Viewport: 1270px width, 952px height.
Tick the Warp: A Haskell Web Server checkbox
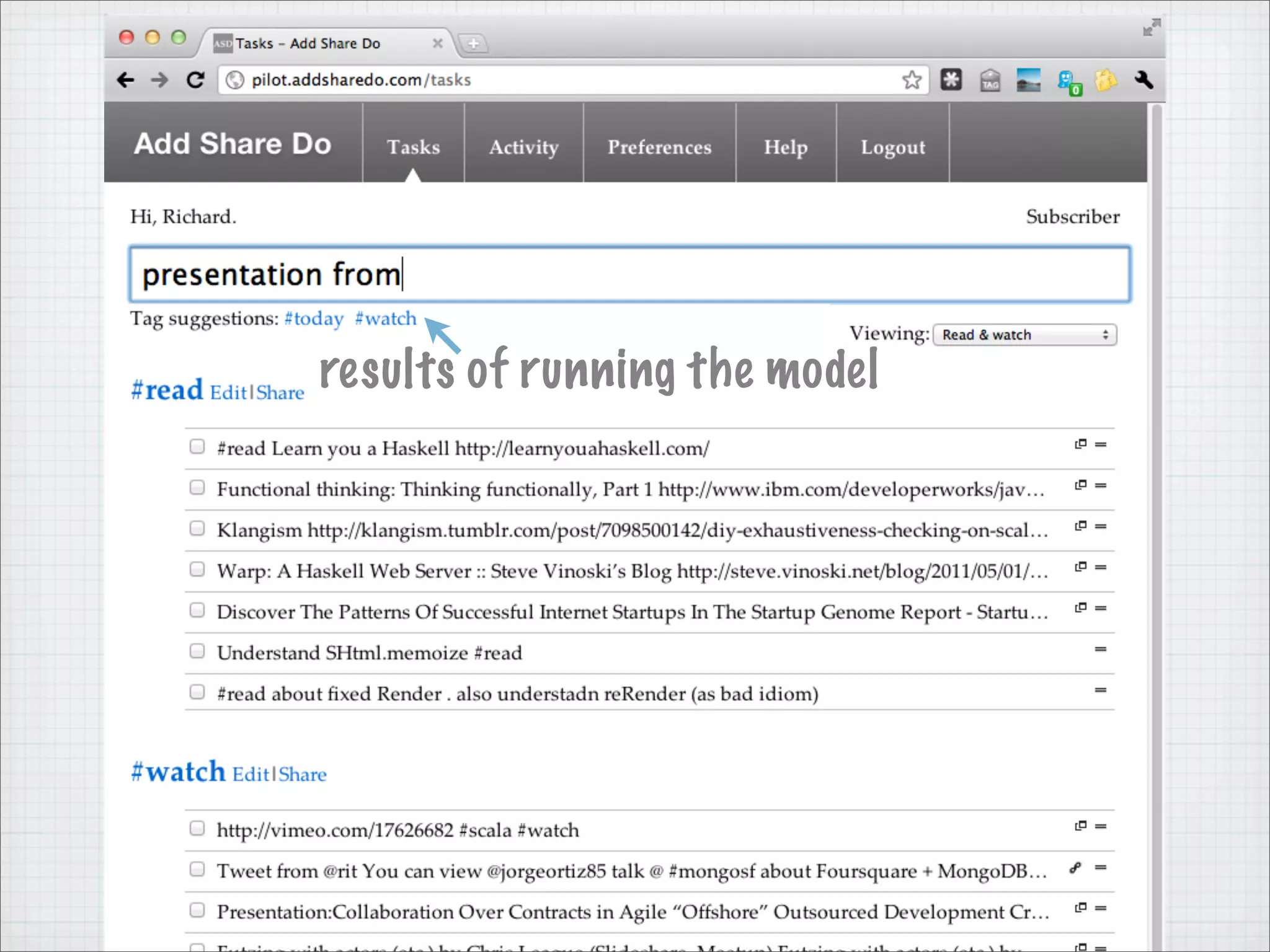tap(197, 570)
